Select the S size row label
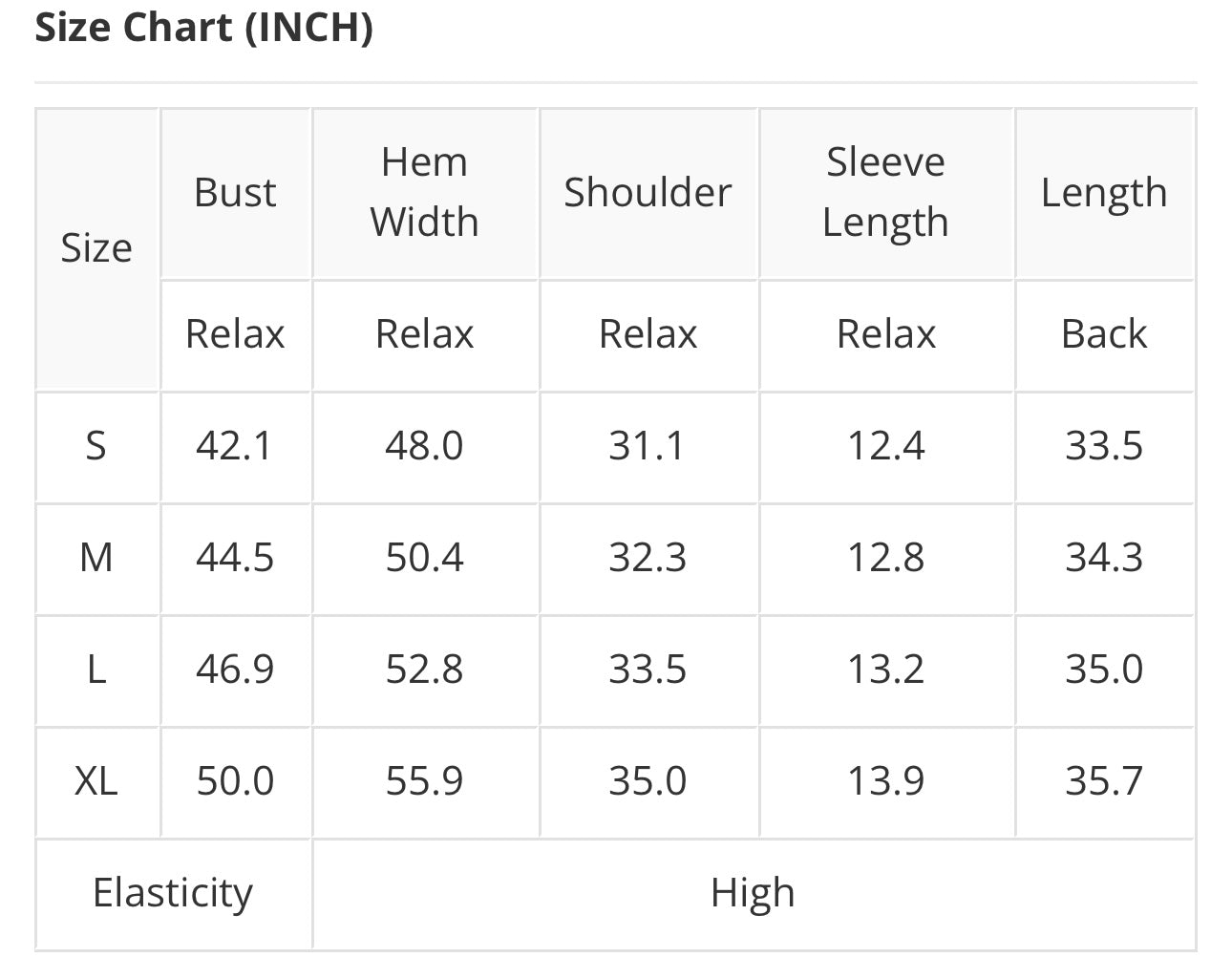 [x=96, y=446]
